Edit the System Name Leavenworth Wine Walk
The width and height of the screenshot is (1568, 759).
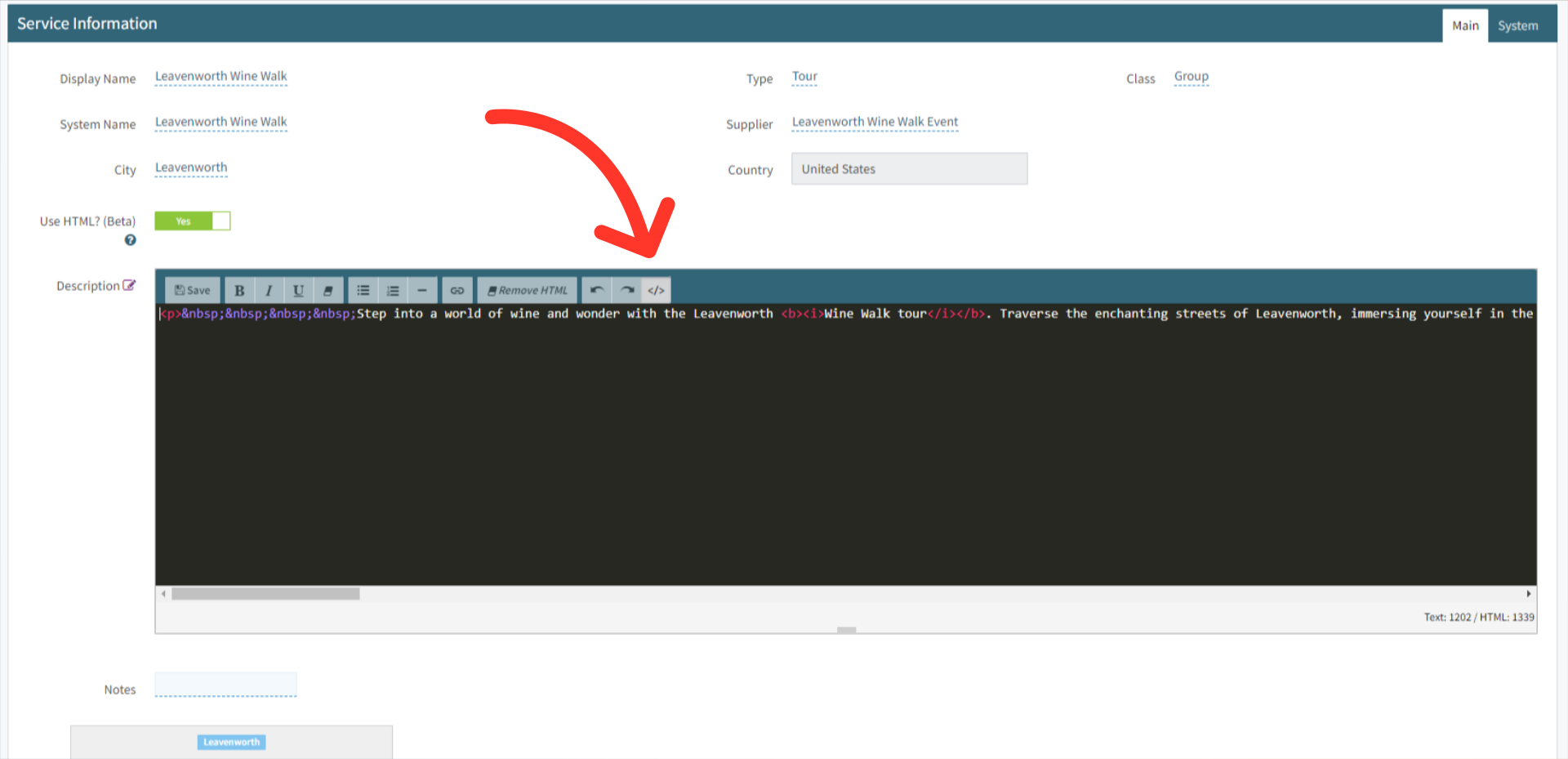tap(220, 123)
